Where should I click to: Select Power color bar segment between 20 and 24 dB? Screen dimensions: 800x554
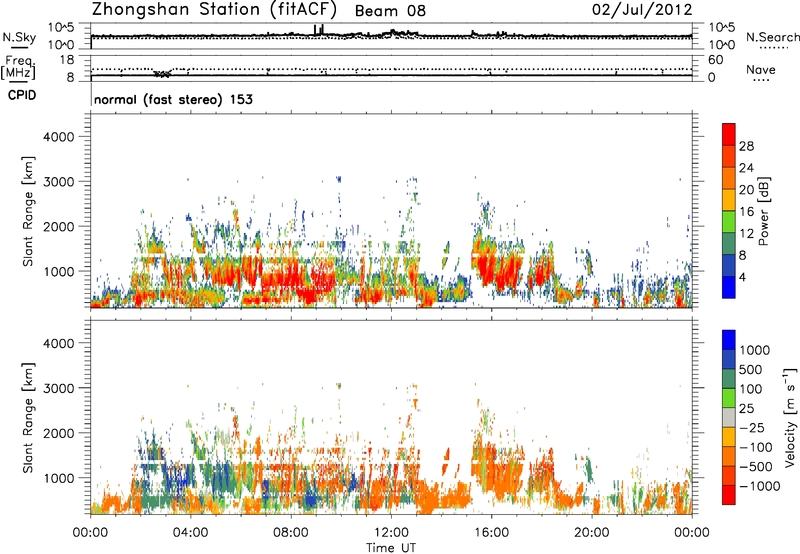[729, 178]
